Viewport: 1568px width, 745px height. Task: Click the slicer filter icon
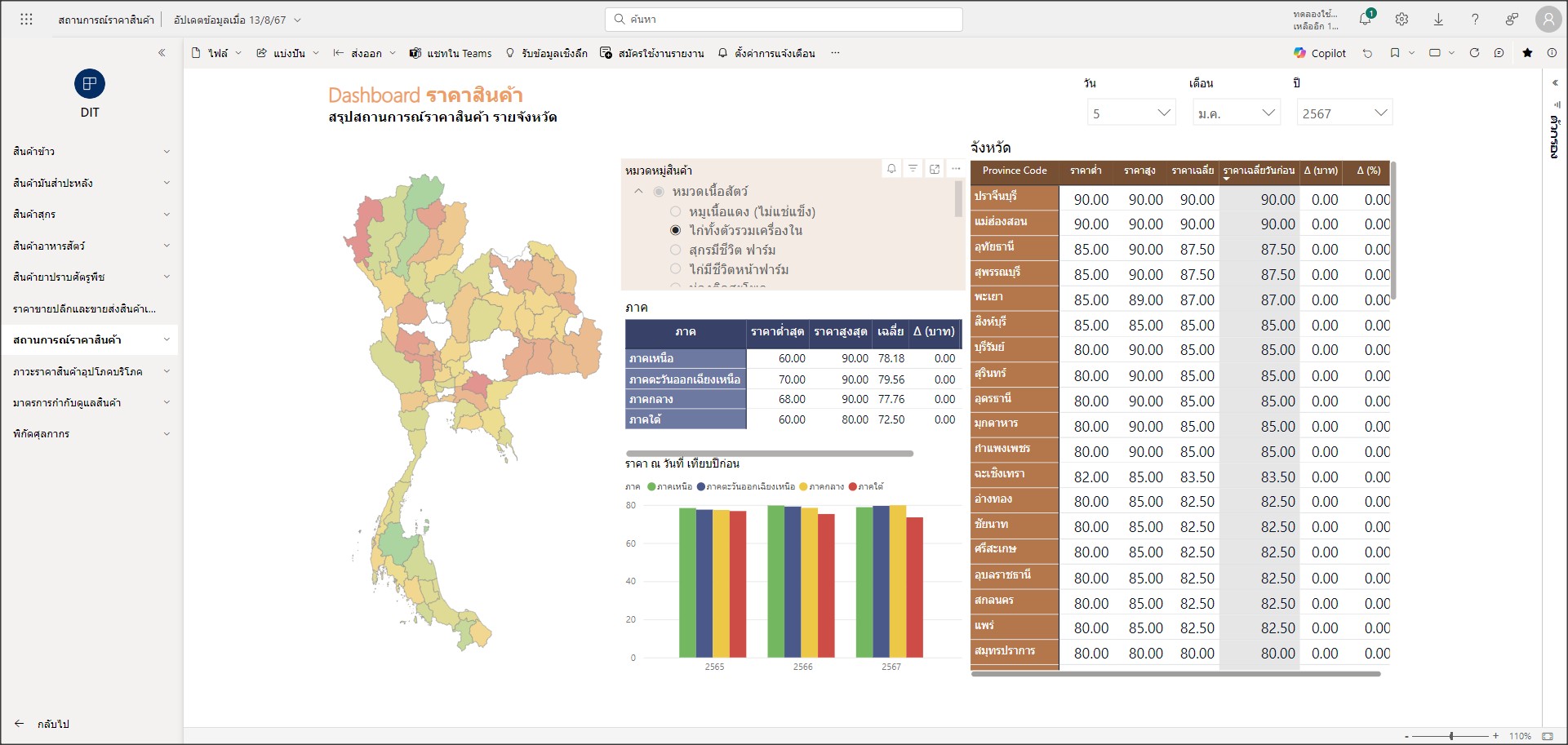(913, 169)
